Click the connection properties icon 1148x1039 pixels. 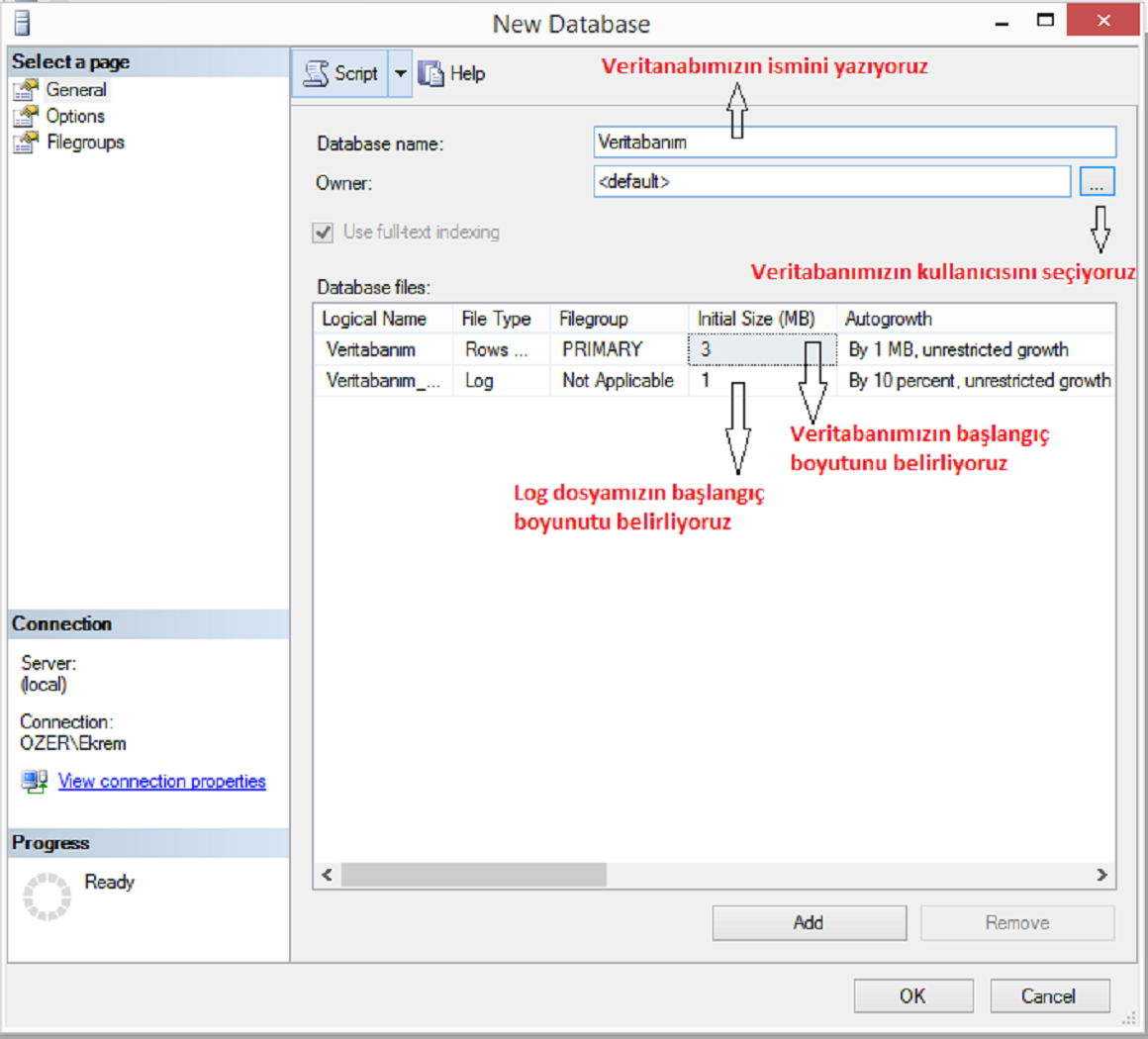pos(35,782)
